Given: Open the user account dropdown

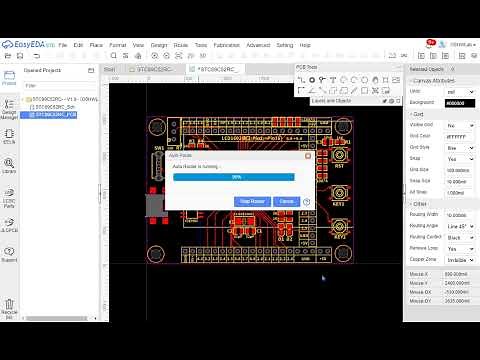Looking at the screenshot, I should click(x=463, y=45).
